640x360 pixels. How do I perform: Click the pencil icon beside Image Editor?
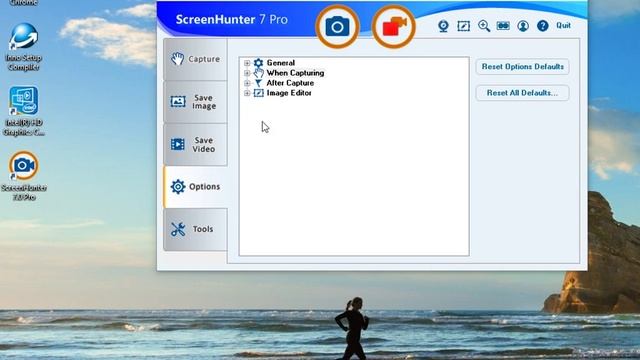258,93
